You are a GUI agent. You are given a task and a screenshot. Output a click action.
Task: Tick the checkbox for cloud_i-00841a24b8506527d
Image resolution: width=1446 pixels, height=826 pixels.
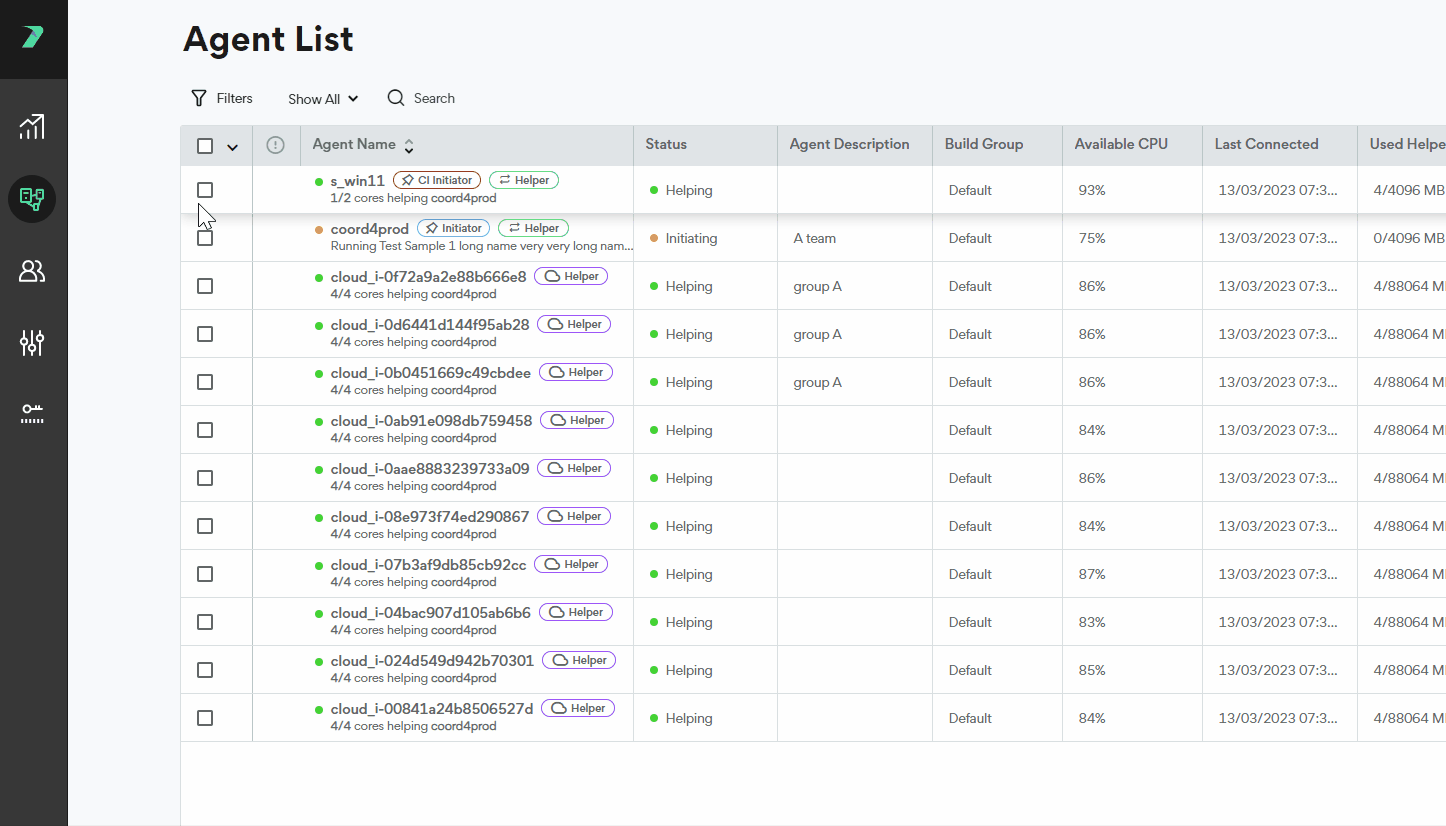pos(205,718)
